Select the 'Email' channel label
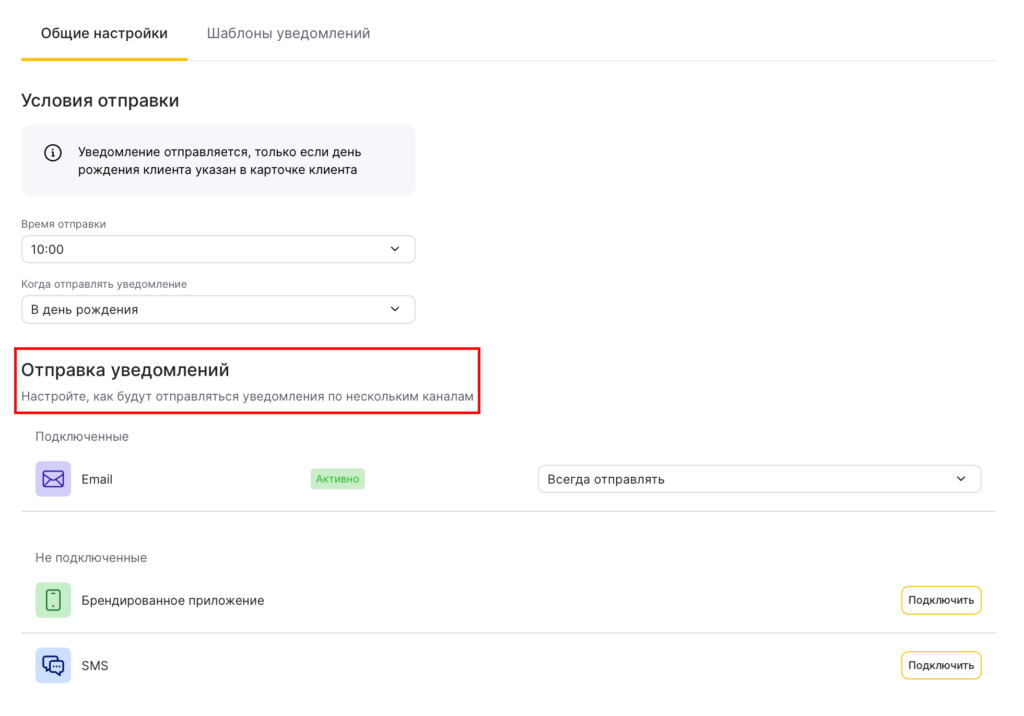Viewport: 1024px width, 716px height. (x=97, y=479)
